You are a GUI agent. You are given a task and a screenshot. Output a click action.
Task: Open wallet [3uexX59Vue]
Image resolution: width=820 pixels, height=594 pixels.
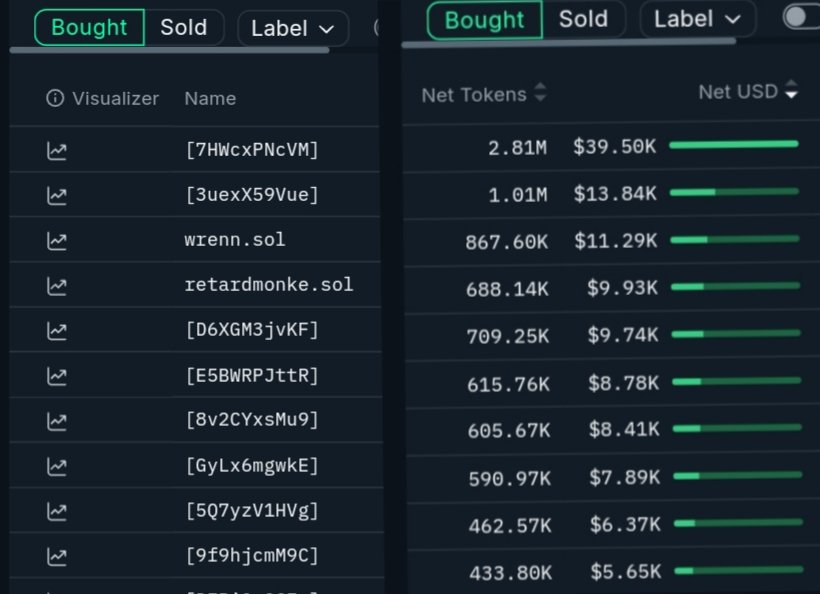click(252, 195)
